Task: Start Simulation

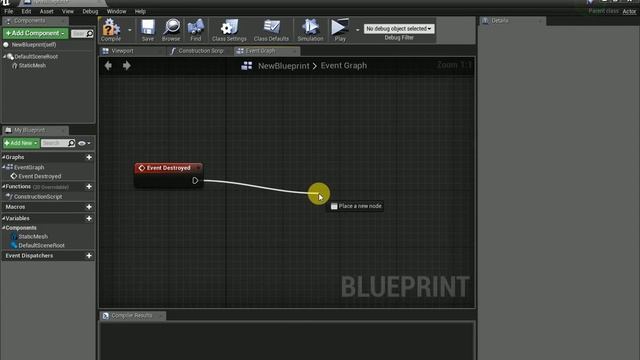Action: tap(310, 30)
